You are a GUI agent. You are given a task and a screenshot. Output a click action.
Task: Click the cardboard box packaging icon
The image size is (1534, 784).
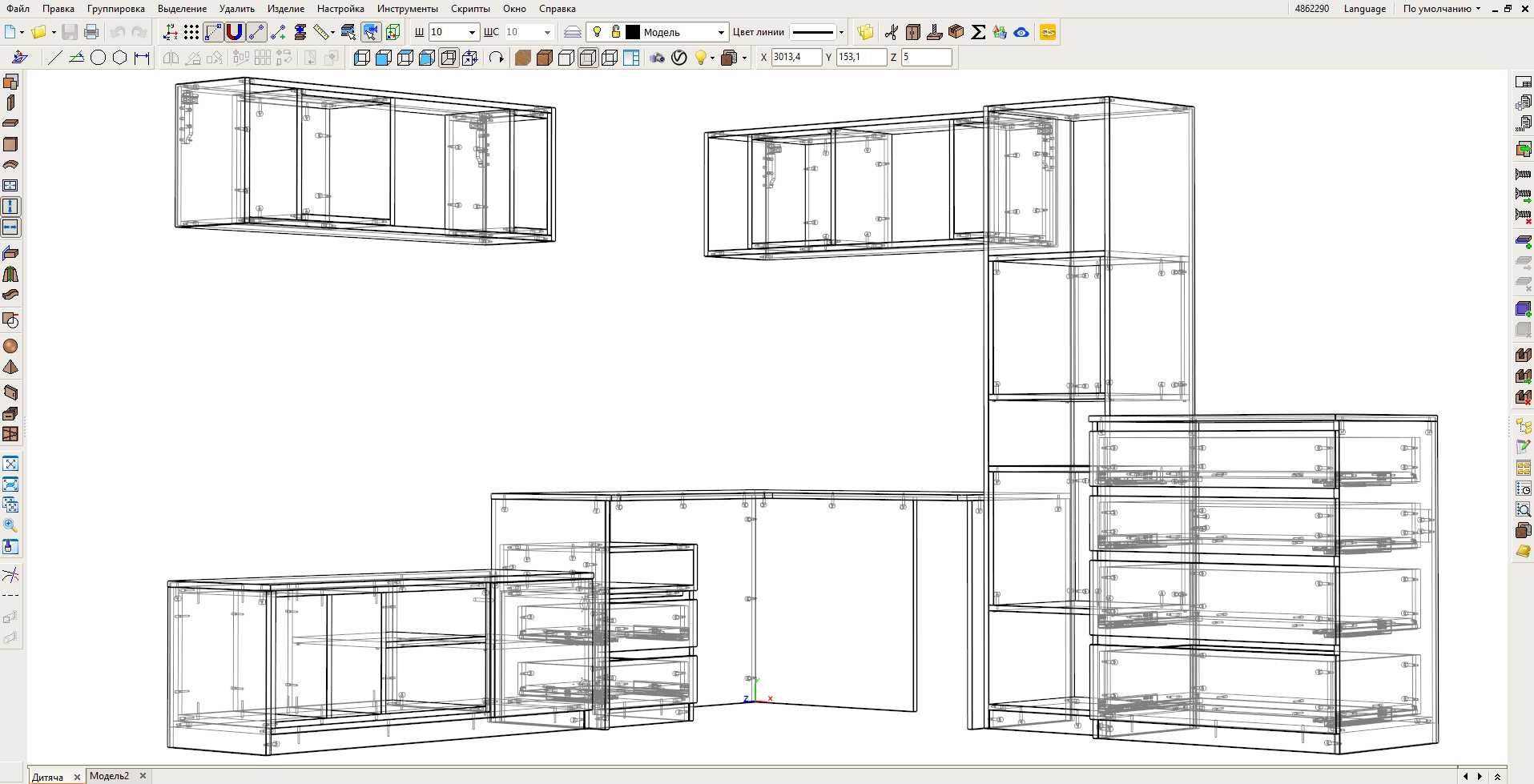pos(956,32)
